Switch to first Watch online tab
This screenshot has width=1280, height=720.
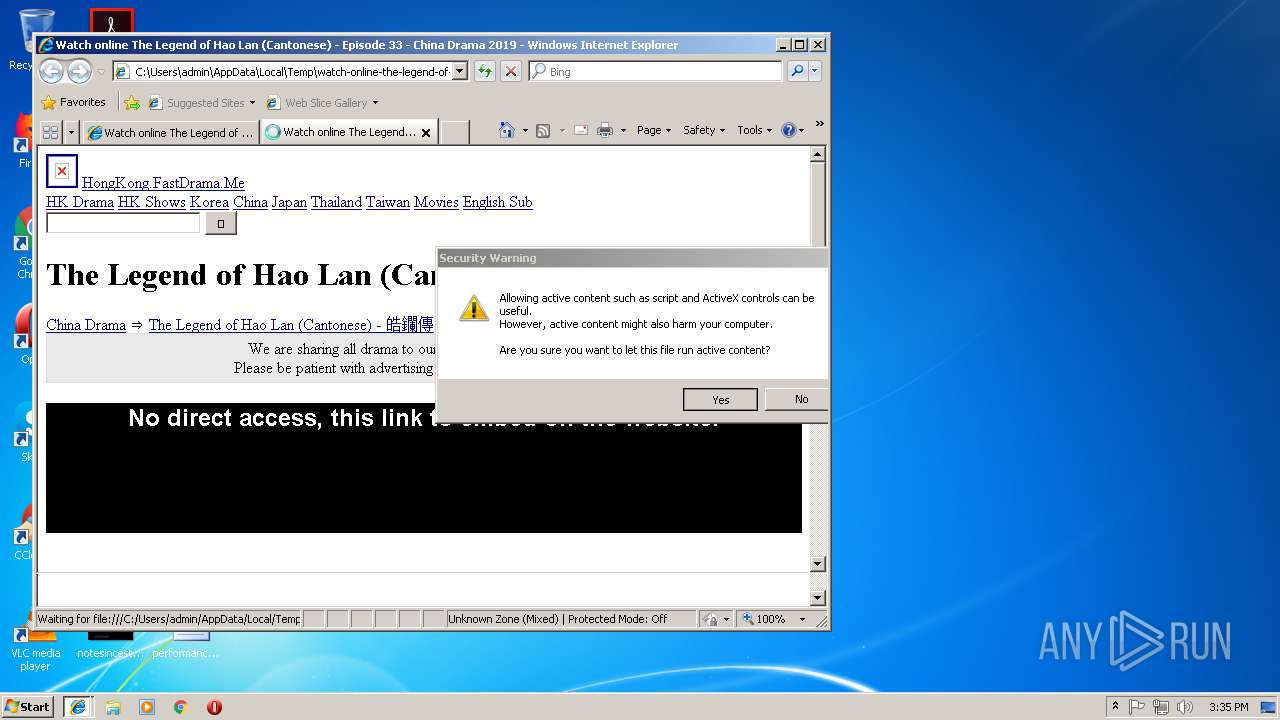[x=170, y=132]
